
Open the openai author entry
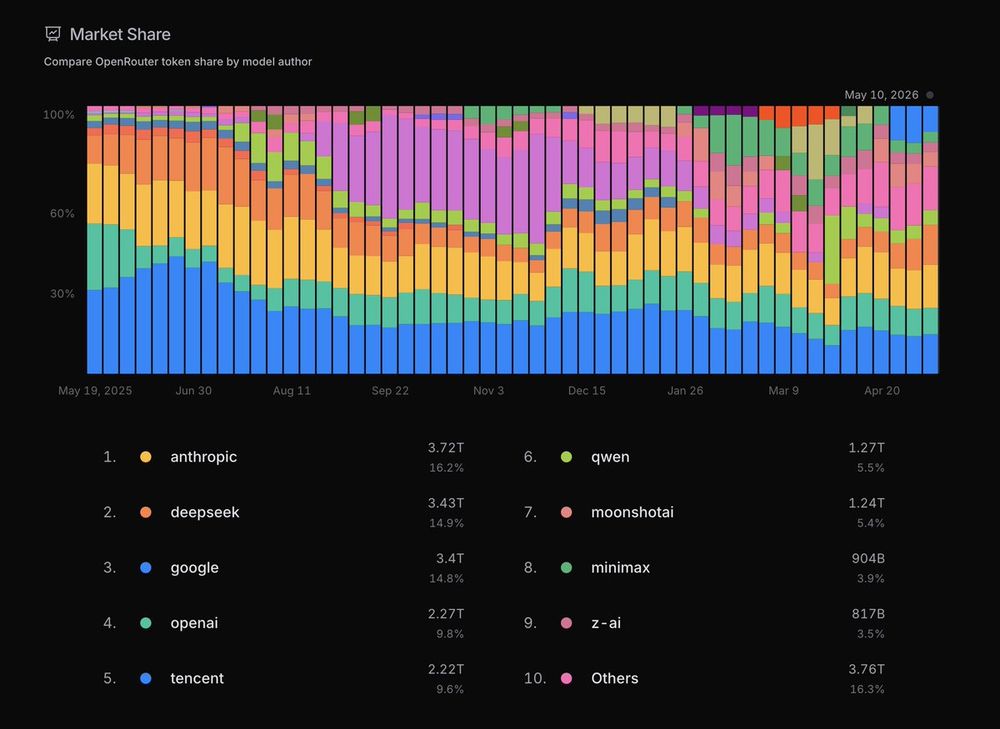pos(194,623)
